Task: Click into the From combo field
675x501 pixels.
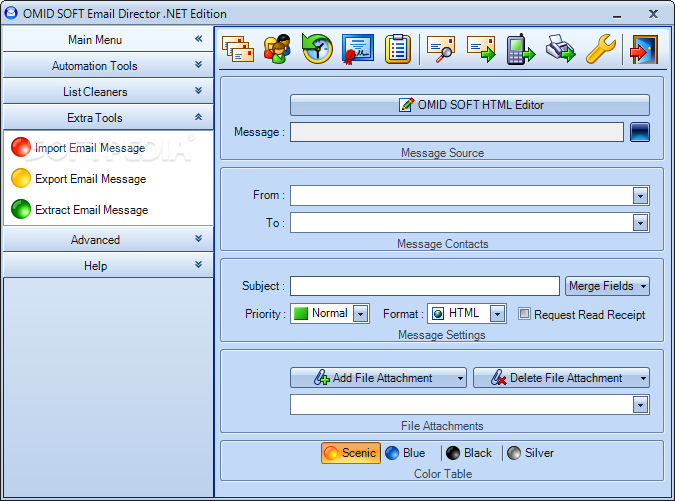Action: 461,196
